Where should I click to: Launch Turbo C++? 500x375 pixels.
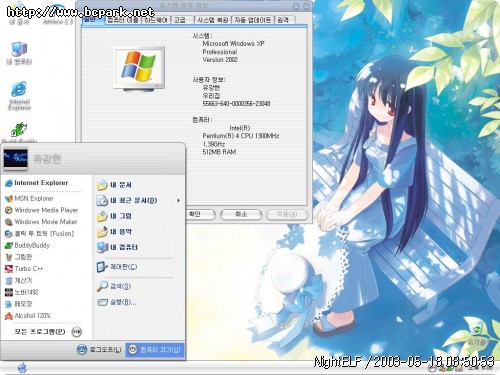[x=24, y=269]
